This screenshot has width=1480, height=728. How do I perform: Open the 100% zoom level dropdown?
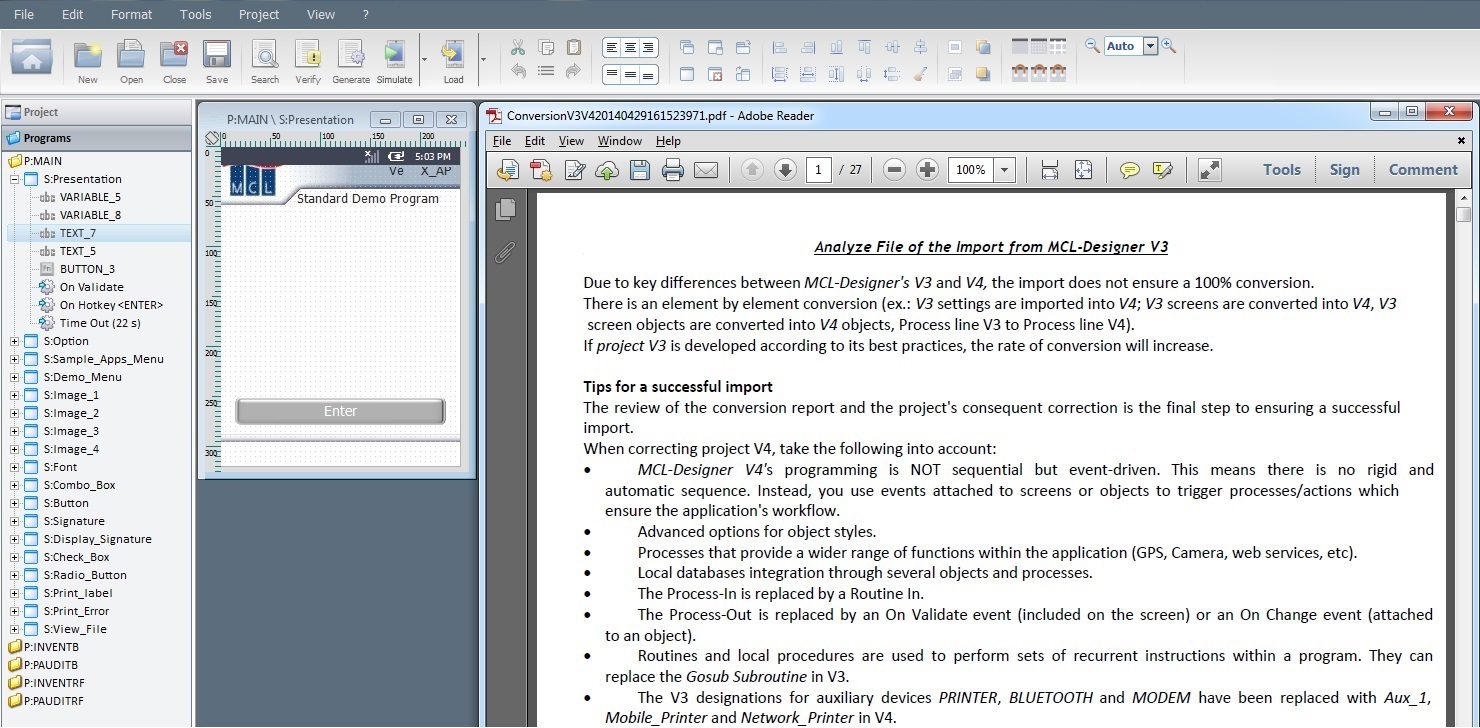tap(1004, 170)
